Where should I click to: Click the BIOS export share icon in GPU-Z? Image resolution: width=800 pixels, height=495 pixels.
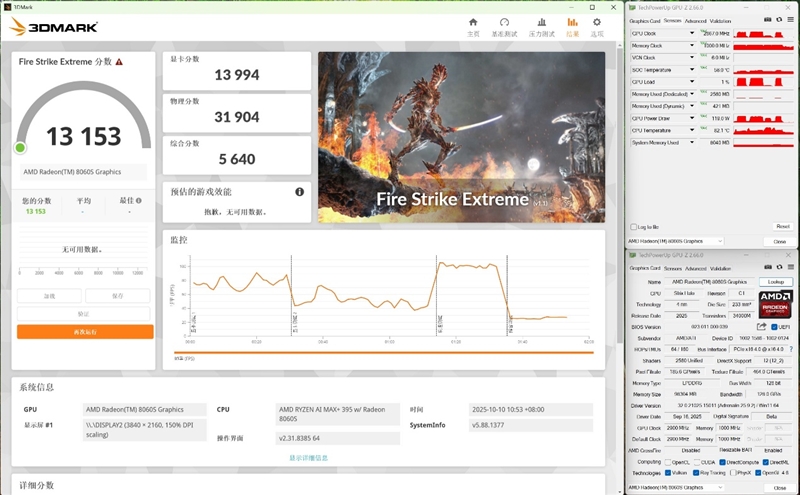[x=761, y=326]
